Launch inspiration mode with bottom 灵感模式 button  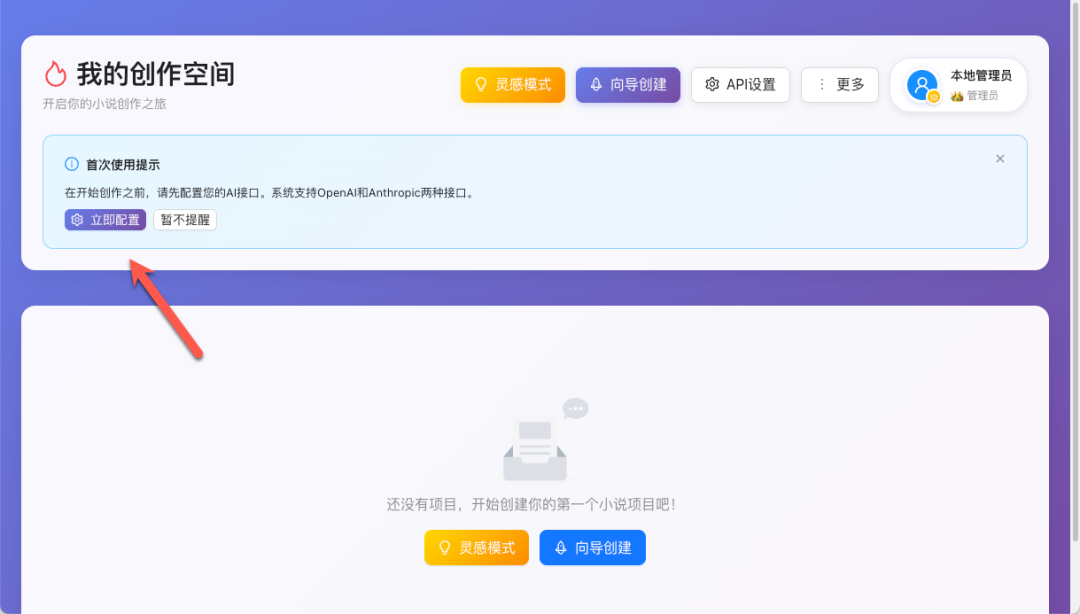(476, 547)
